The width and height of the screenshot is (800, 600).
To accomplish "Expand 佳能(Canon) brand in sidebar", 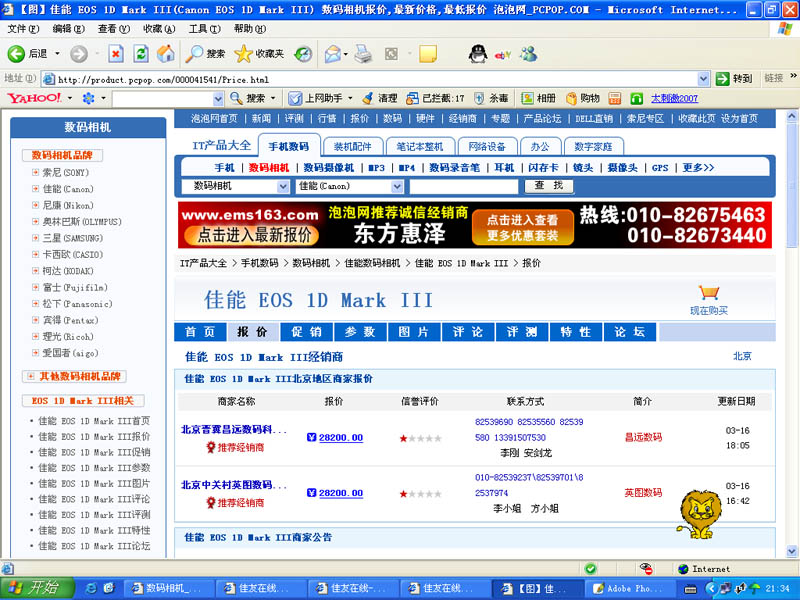I will (35, 189).
